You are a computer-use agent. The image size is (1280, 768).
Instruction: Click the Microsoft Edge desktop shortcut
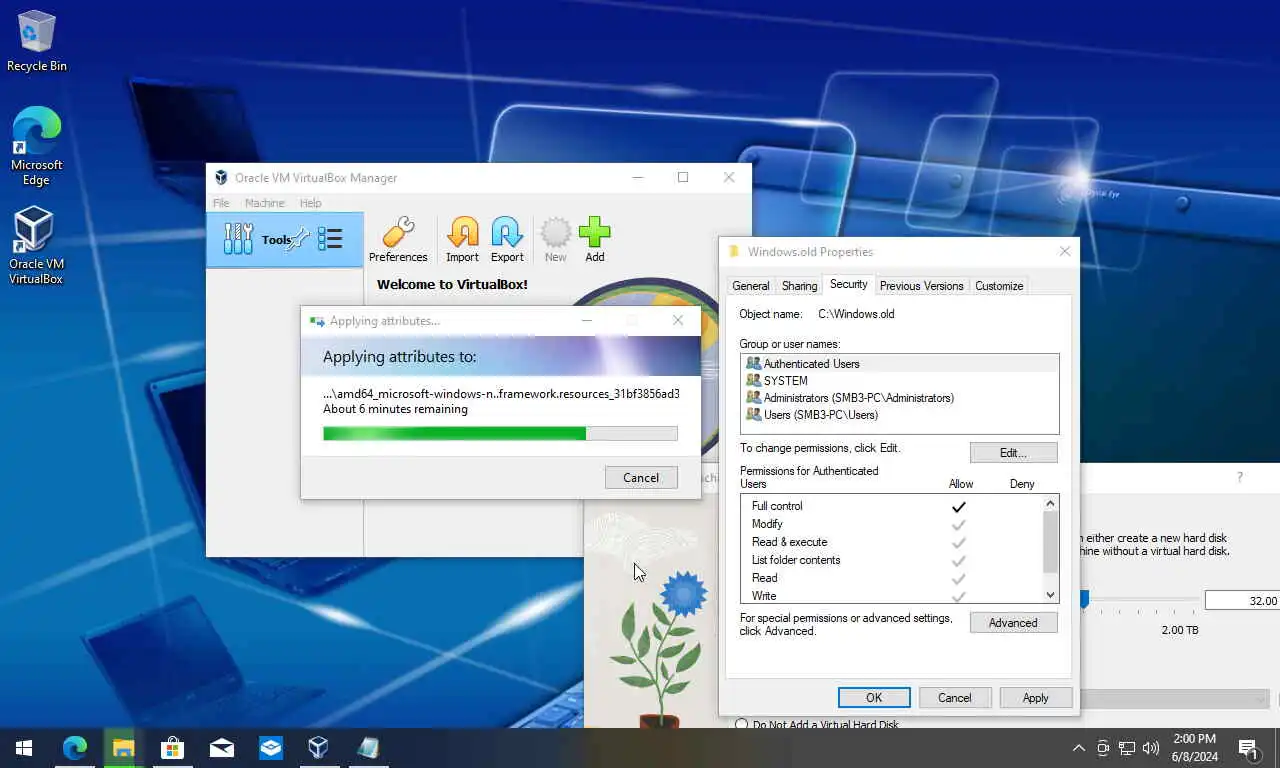click(x=37, y=147)
